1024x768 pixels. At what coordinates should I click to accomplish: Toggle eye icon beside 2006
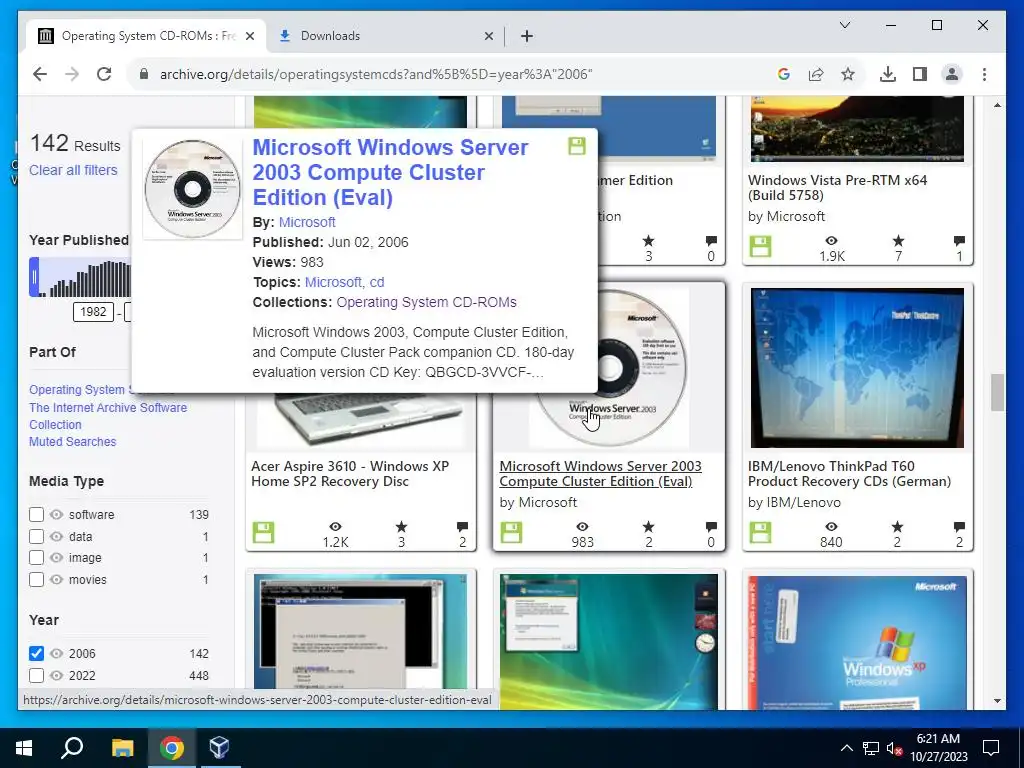tap(57, 653)
